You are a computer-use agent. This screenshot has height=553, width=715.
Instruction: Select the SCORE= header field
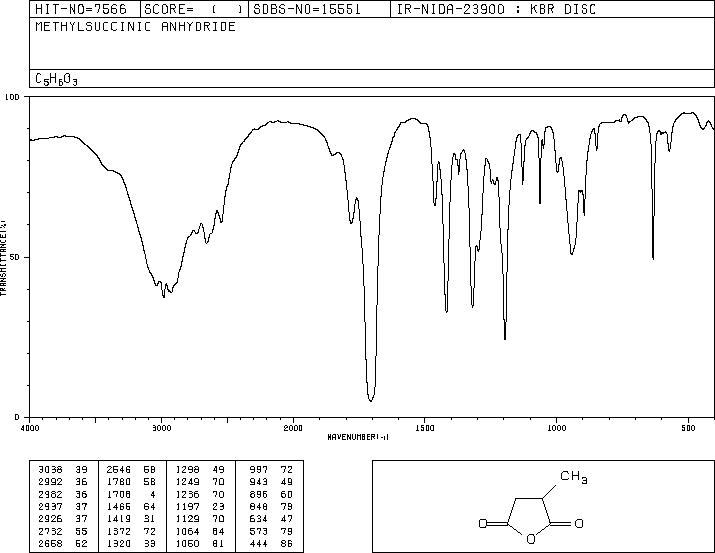[x=194, y=9]
